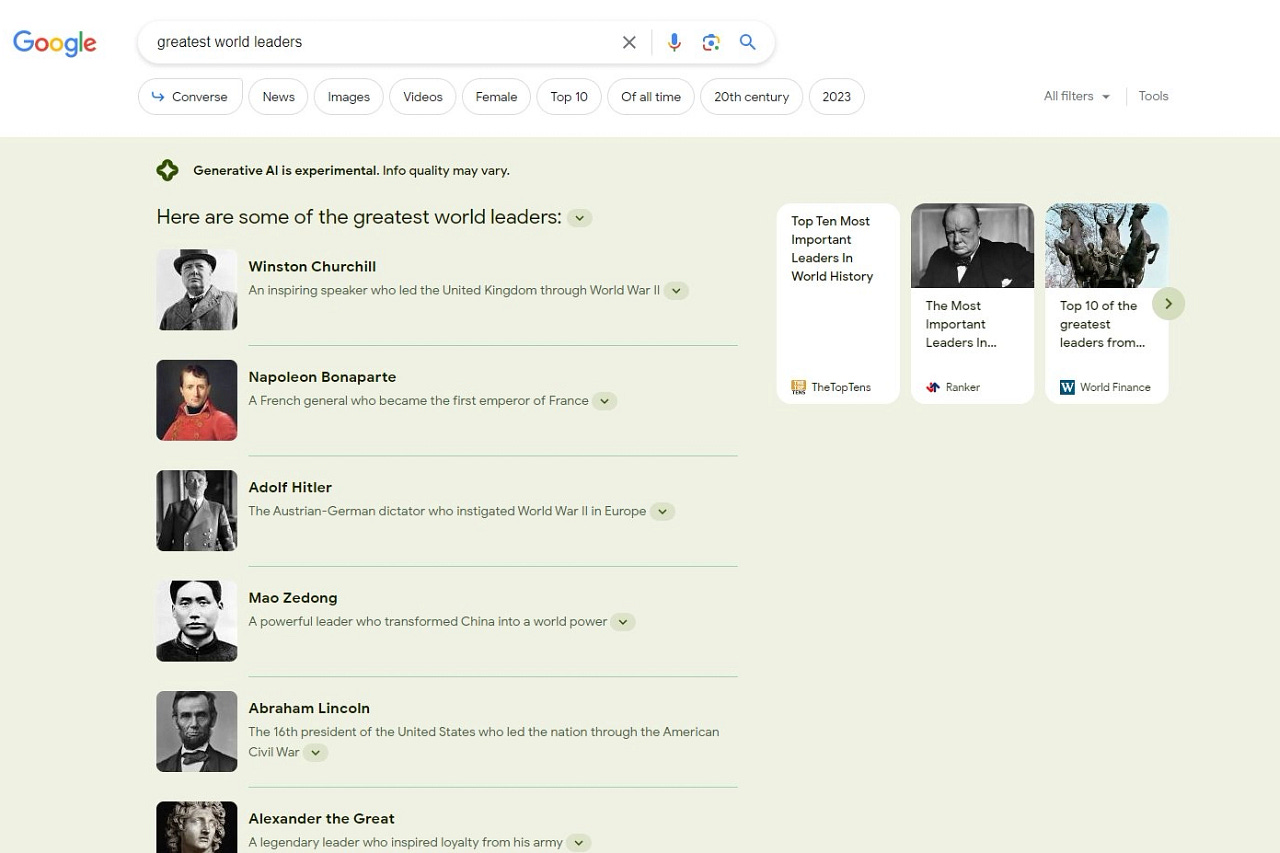Click 'A powerful leader who transformed China' description

tap(427, 622)
